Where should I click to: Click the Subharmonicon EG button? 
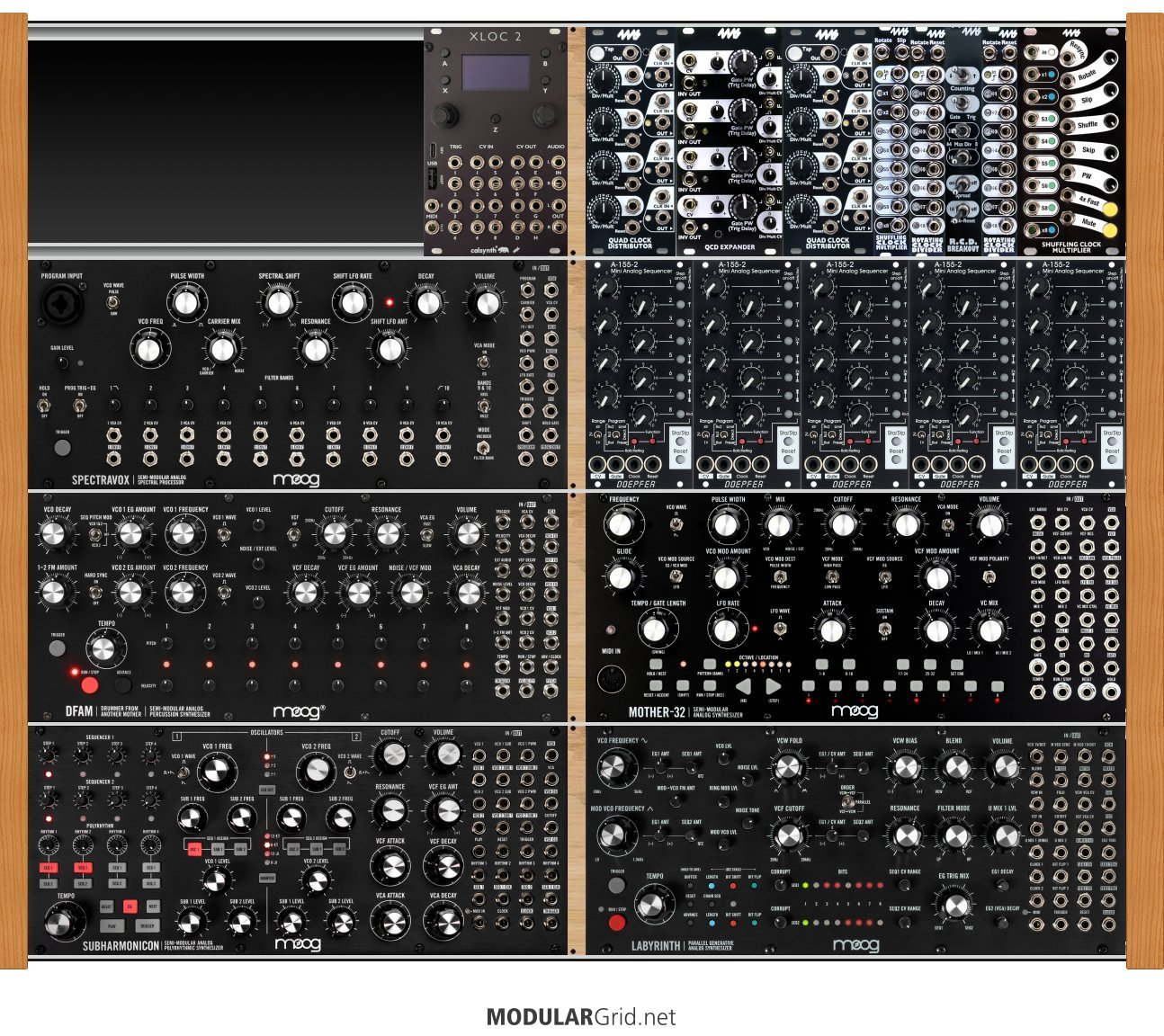130,906
